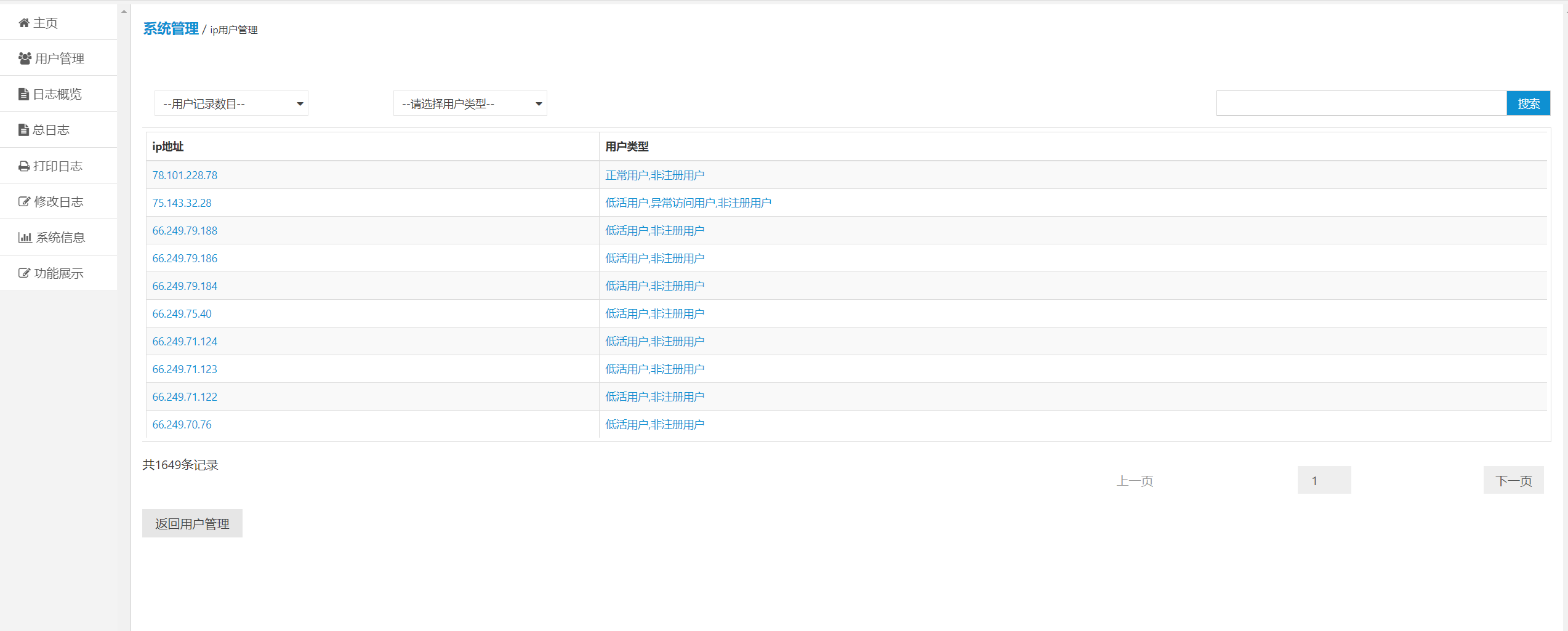1568x631 pixels.
Task: Select 总日志 in the sidebar
Action: 58,130
